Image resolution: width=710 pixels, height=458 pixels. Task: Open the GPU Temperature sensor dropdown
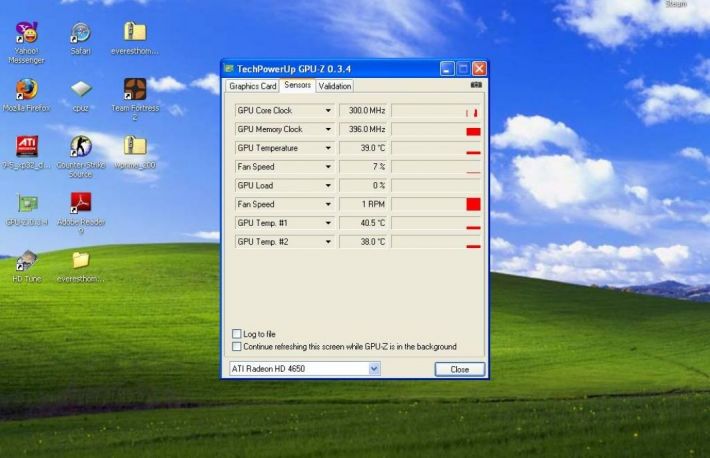click(327, 148)
